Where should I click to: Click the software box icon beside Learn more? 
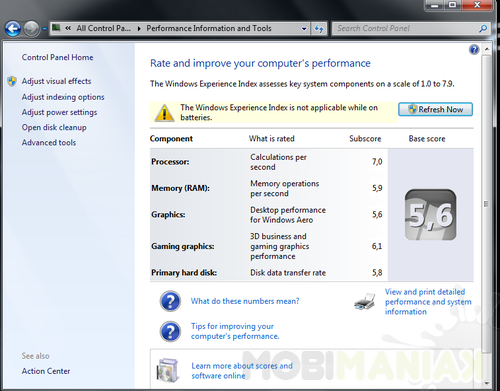(168, 371)
